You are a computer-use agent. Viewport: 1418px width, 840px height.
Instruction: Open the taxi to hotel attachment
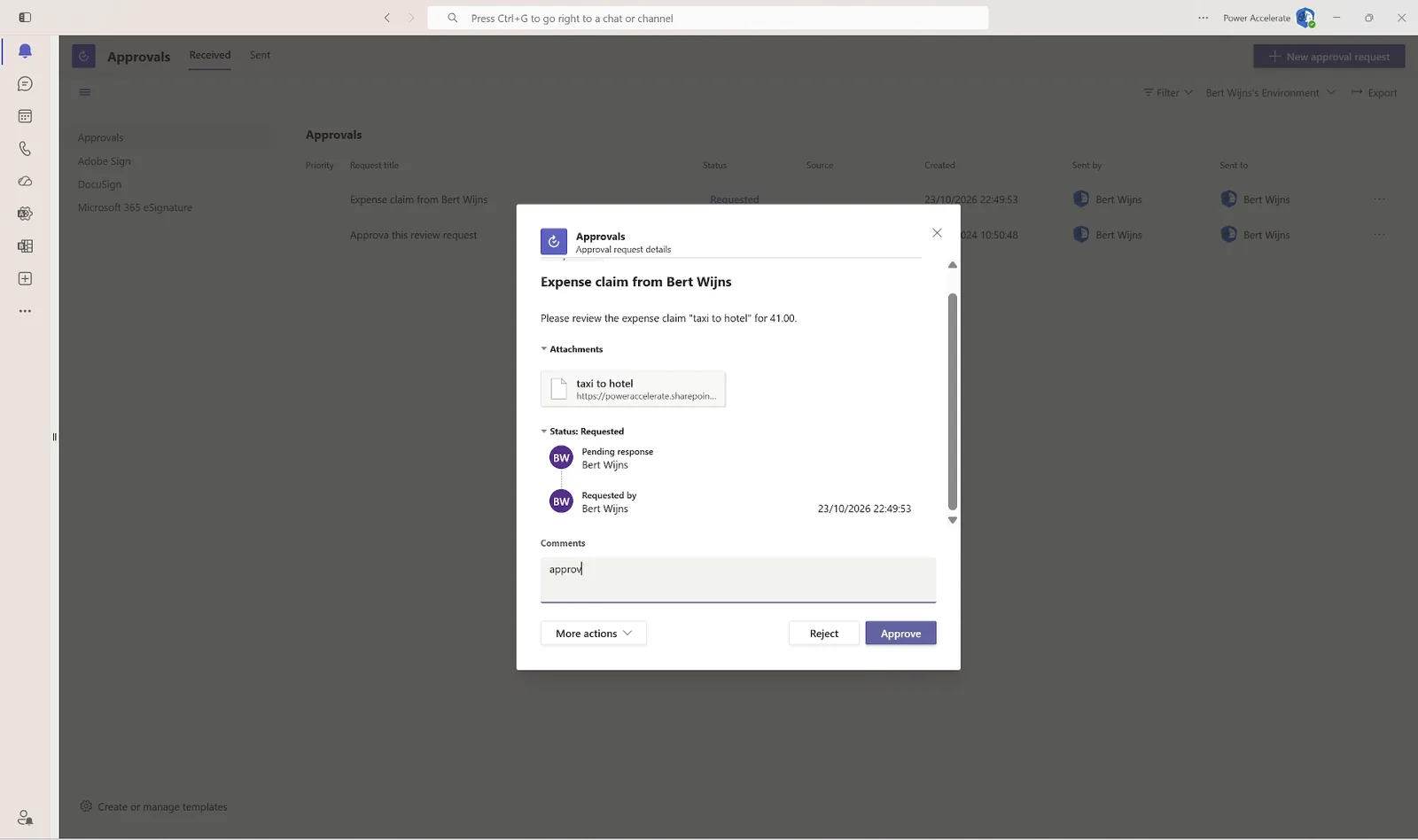(x=633, y=389)
